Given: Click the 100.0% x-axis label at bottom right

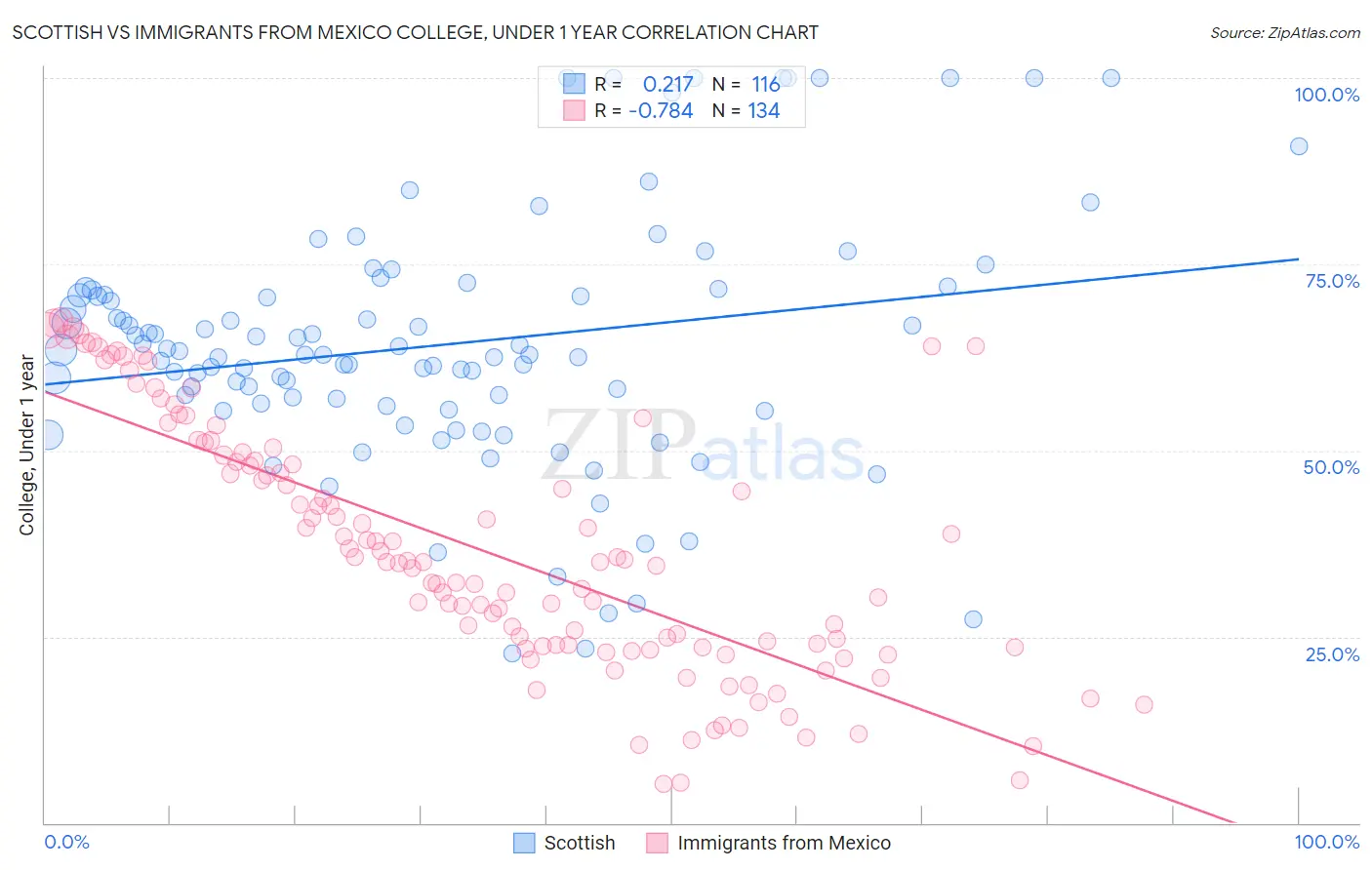Looking at the screenshot, I should tap(1326, 842).
